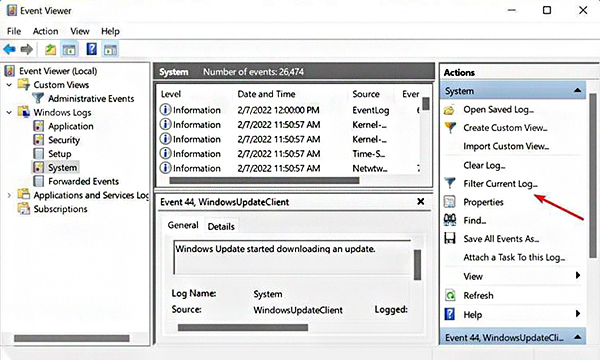Open the Action menu
This screenshot has height=360, width=600.
[x=46, y=31]
